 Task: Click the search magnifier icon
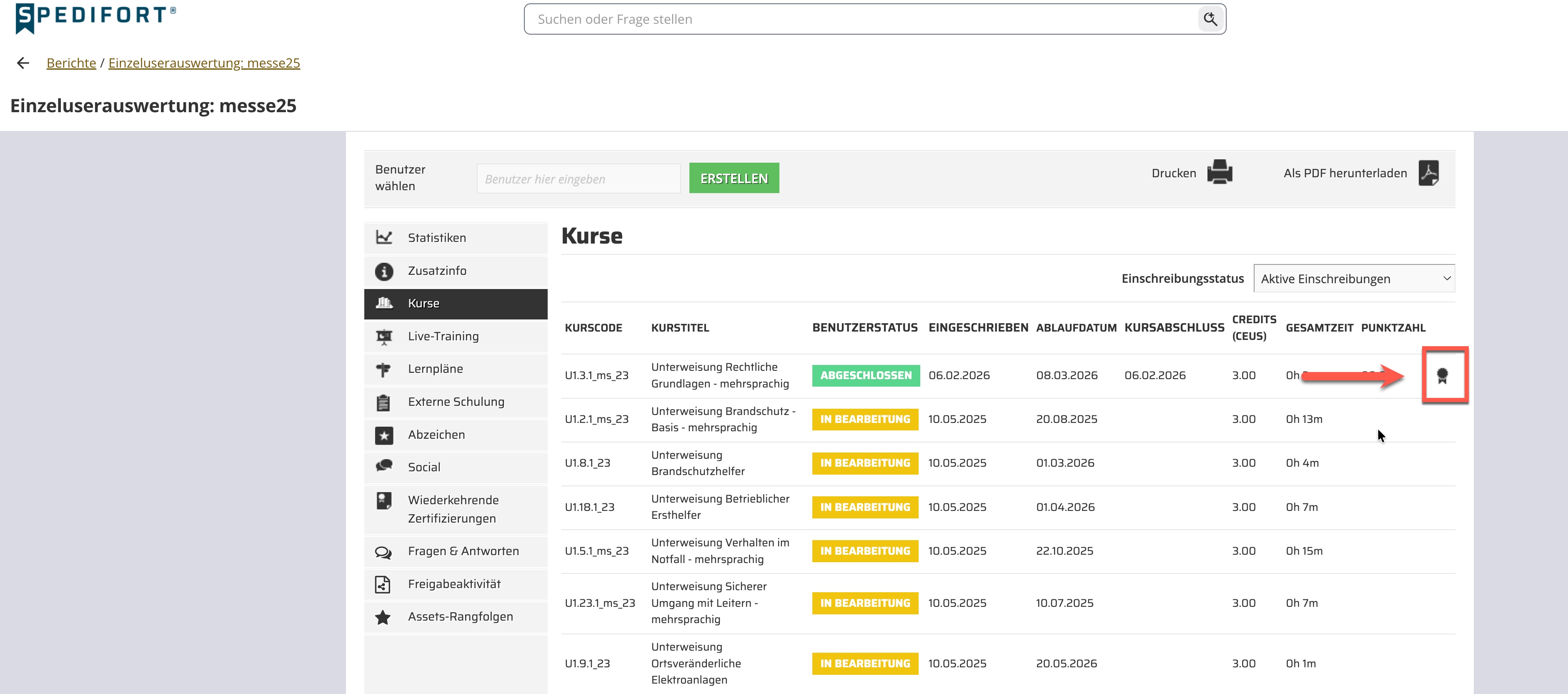pos(1210,19)
